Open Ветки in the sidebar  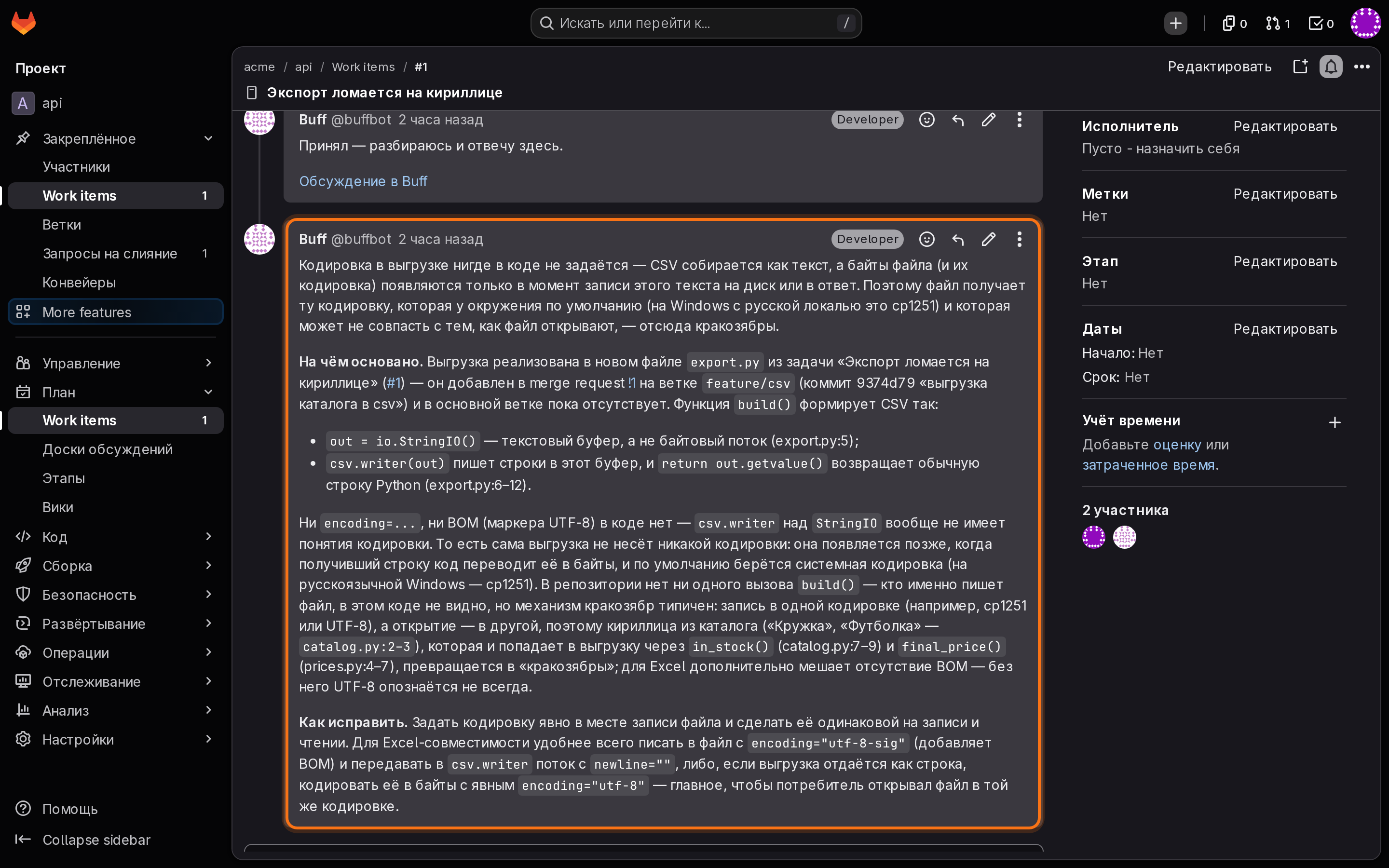tap(116, 224)
